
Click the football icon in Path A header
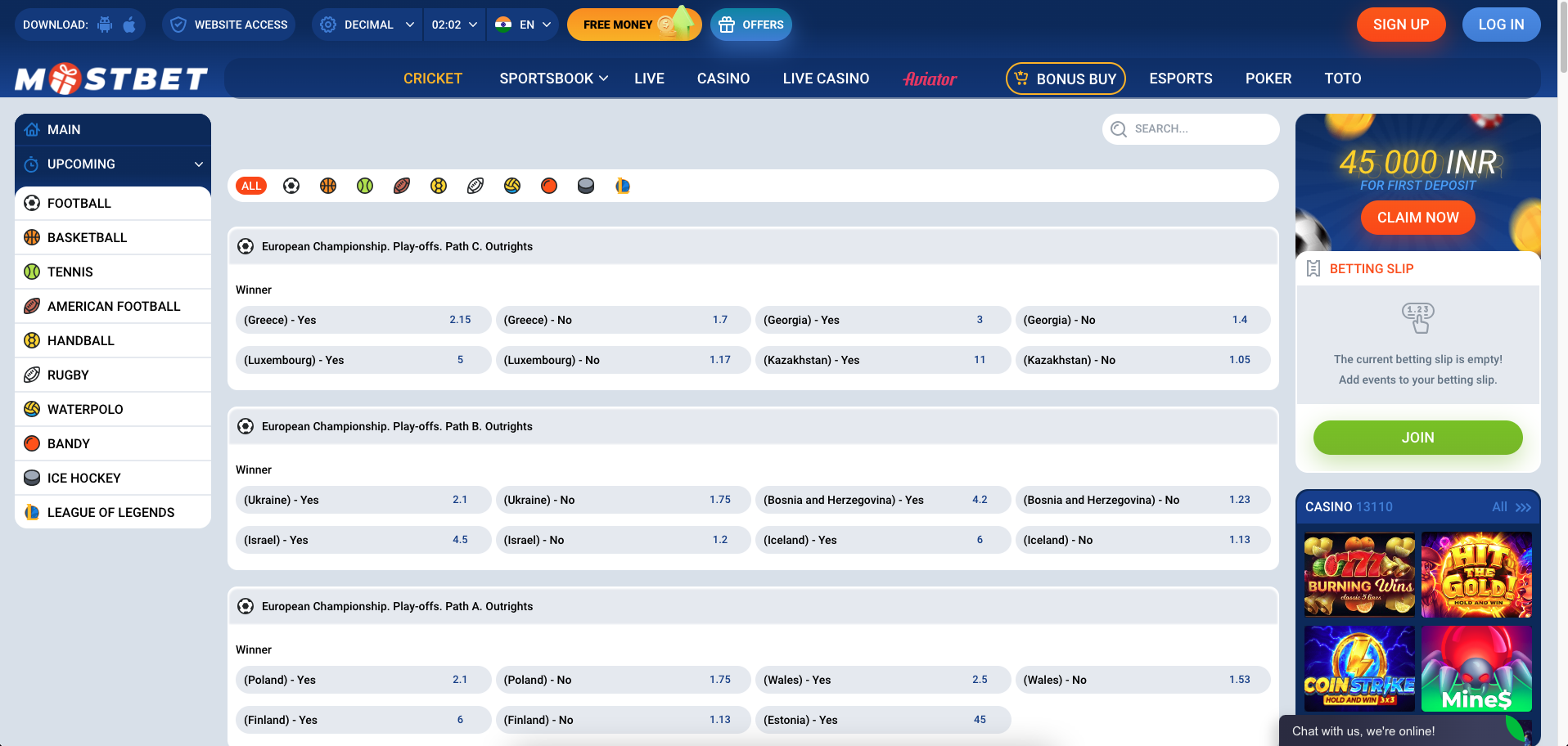click(x=246, y=606)
